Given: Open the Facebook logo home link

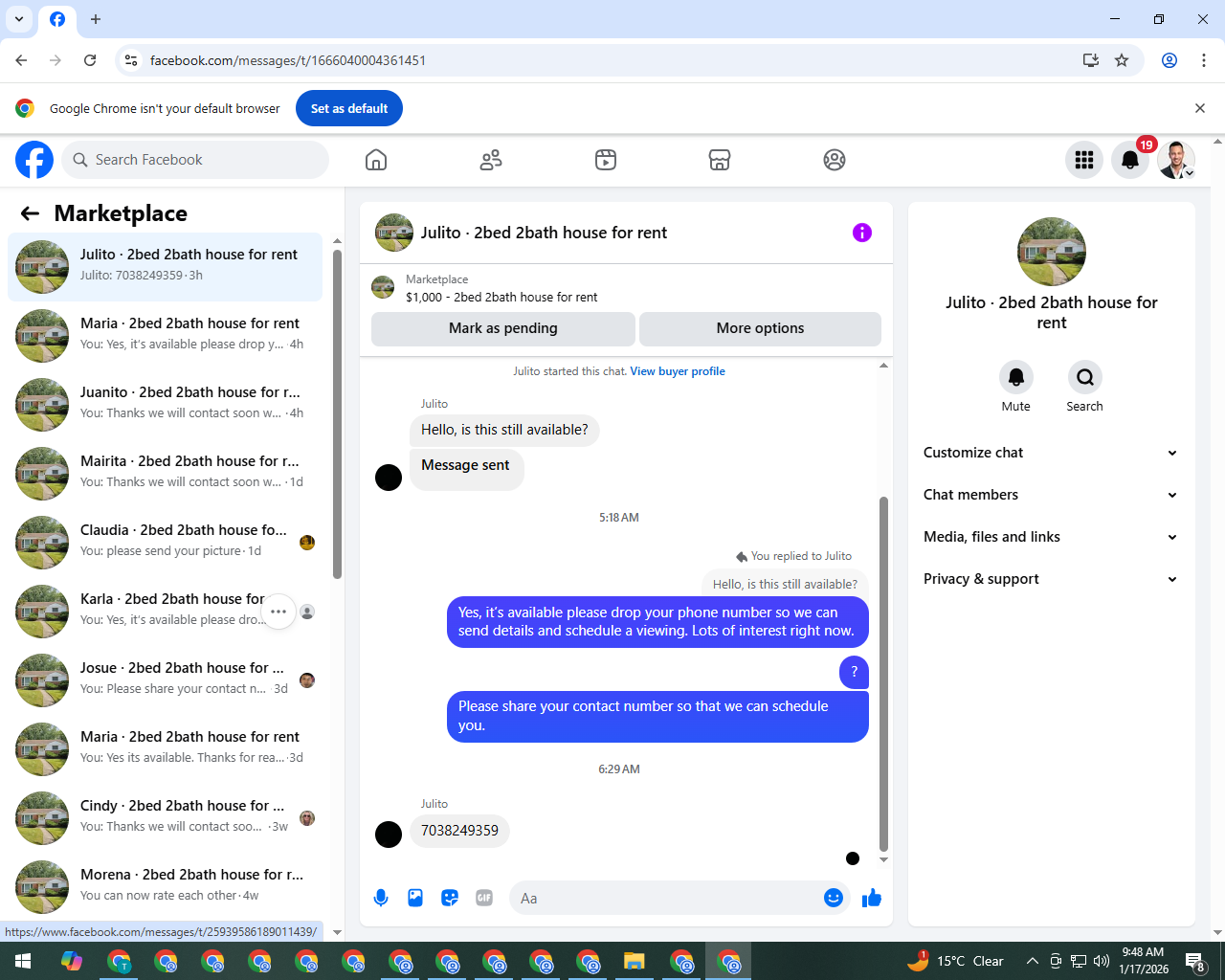Looking at the screenshot, I should point(34,160).
